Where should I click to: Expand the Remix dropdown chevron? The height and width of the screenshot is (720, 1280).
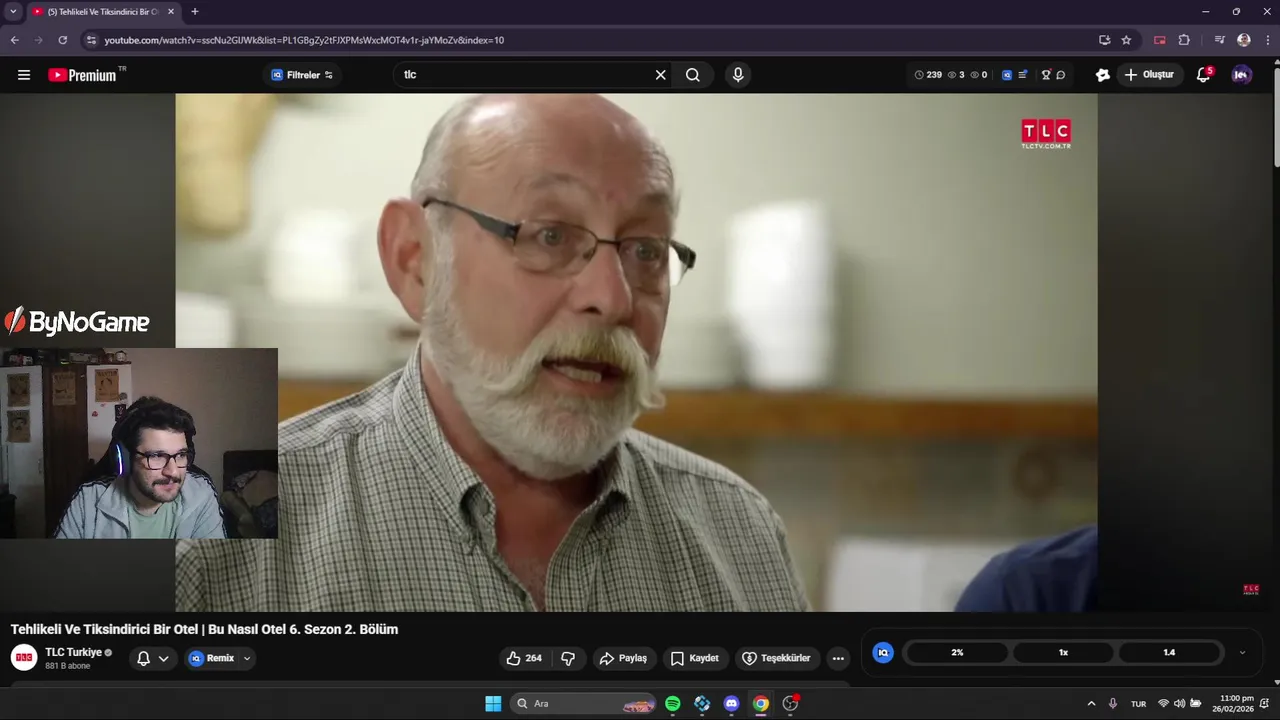click(x=247, y=658)
